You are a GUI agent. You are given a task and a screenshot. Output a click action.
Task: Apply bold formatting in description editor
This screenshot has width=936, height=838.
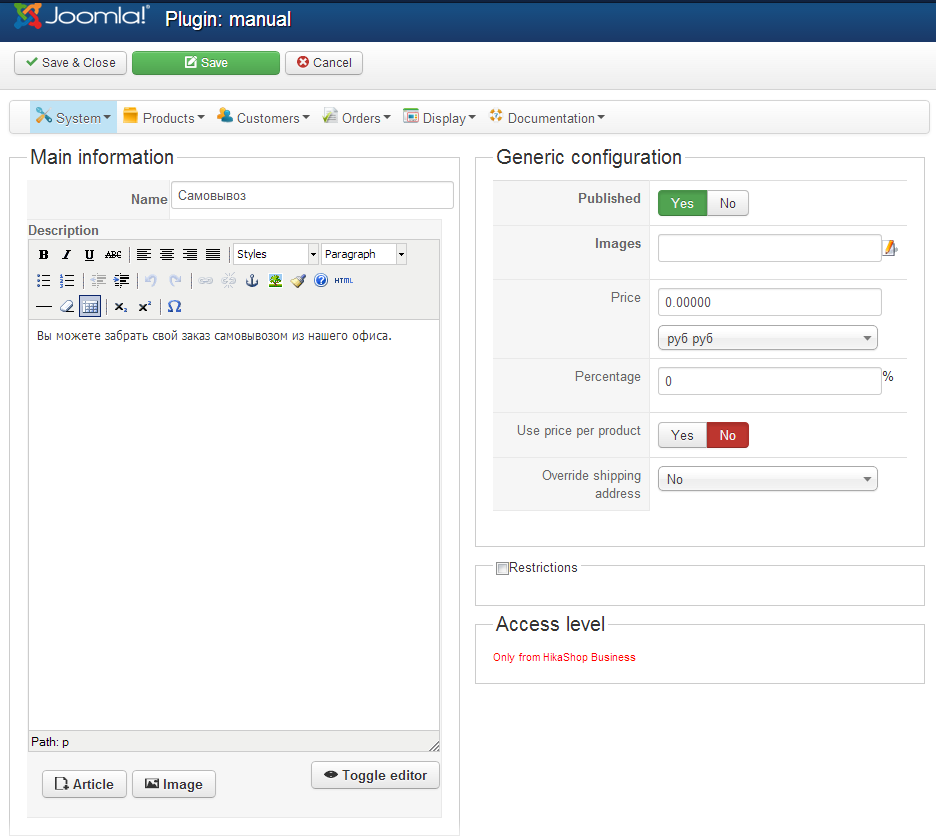point(44,255)
